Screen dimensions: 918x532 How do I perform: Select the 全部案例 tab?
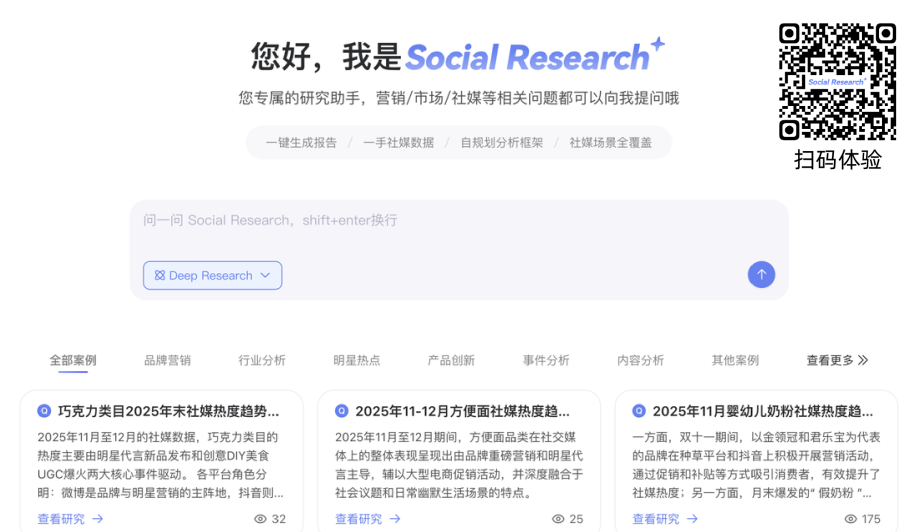coord(73,360)
